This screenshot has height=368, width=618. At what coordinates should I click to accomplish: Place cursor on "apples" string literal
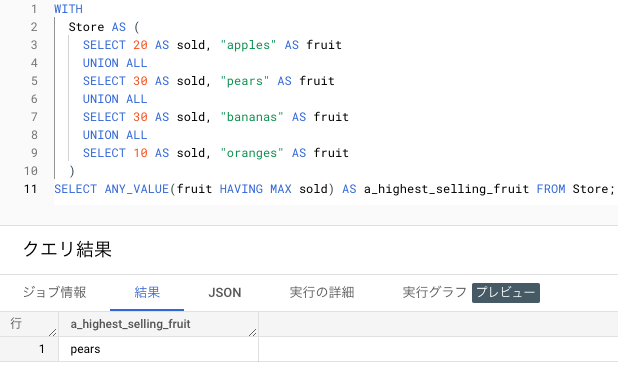[249, 45]
